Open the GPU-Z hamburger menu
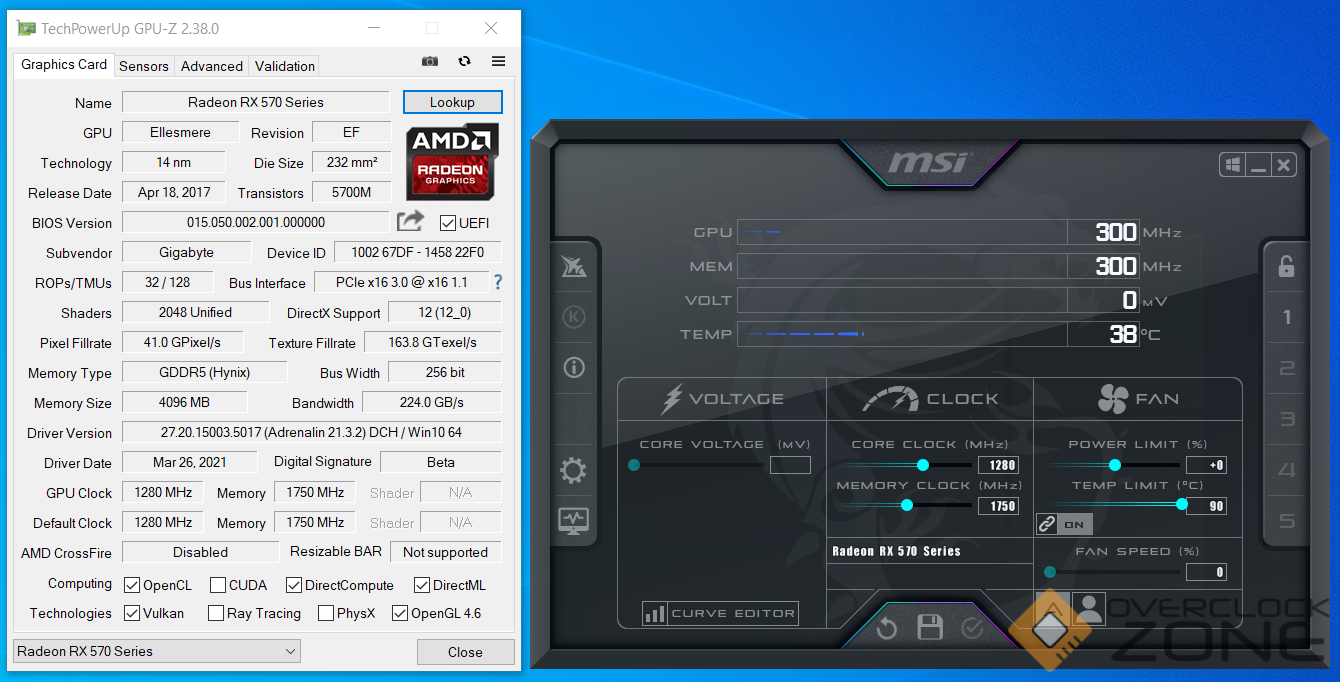Viewport: 1340px width, 682px height. 498,61
